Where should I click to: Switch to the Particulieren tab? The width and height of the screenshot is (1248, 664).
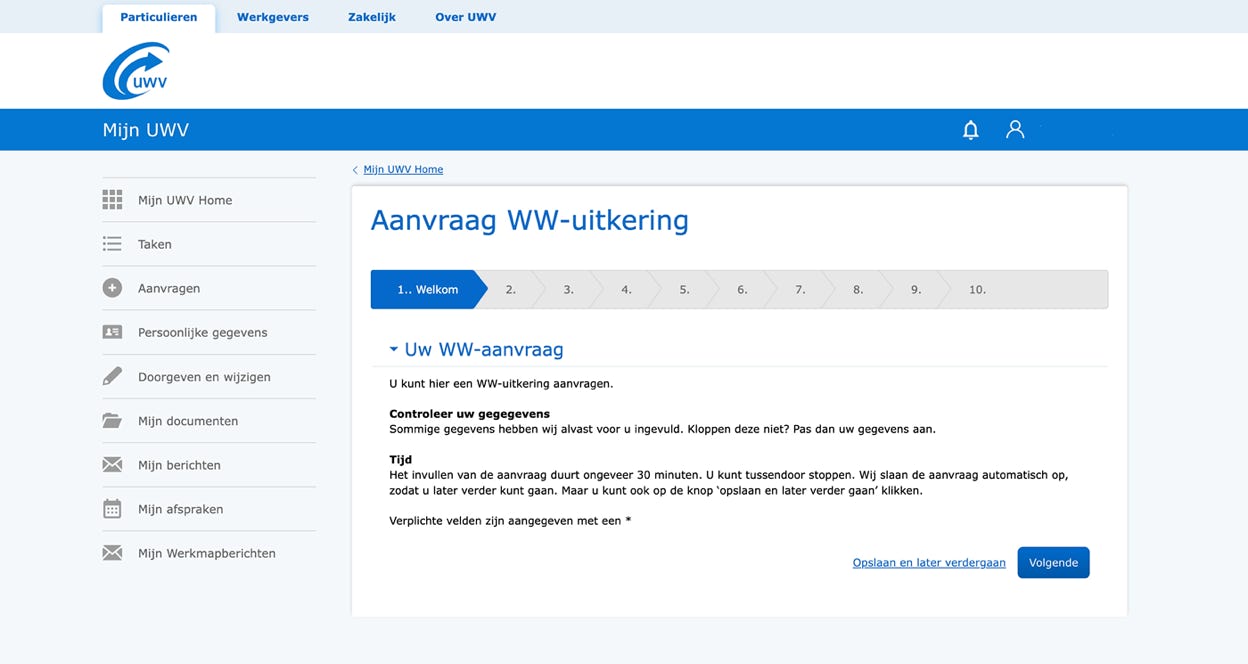(x=158, y=17)
